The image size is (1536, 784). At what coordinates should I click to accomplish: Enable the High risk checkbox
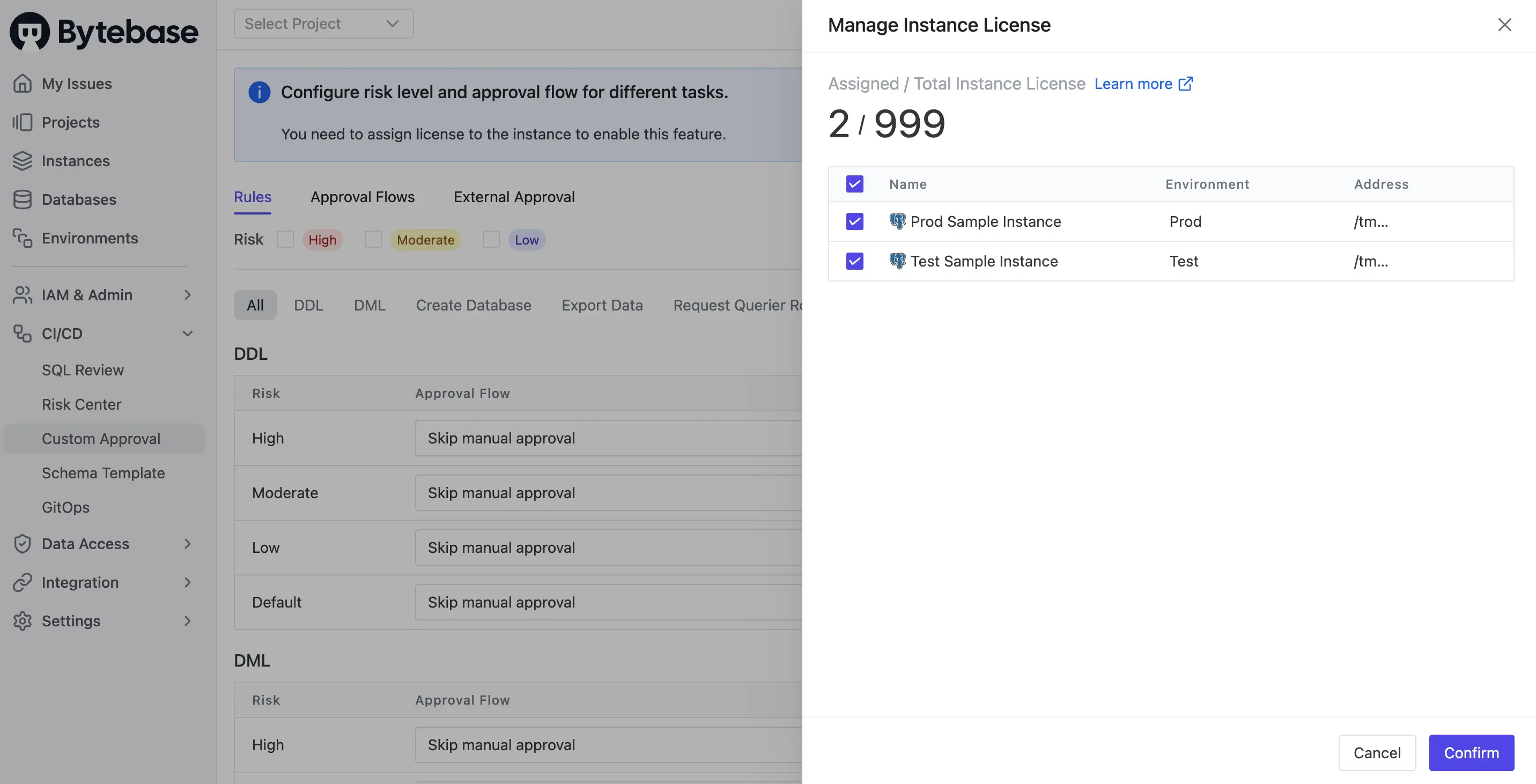coord(285,239)
